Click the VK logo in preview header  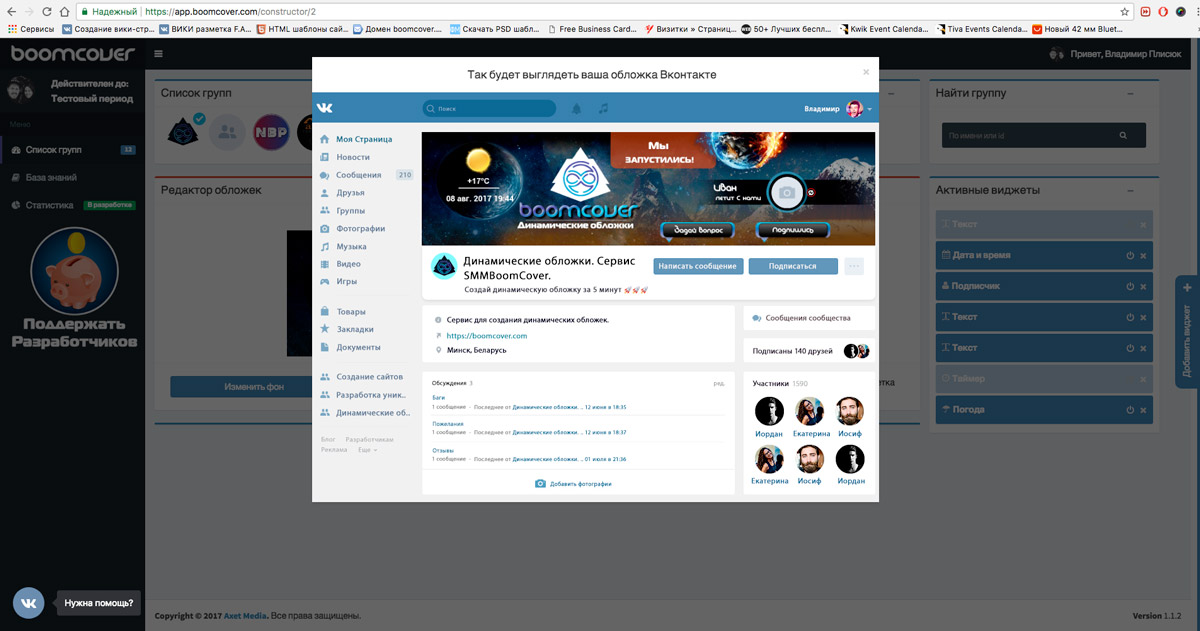(x=324, y=108)
